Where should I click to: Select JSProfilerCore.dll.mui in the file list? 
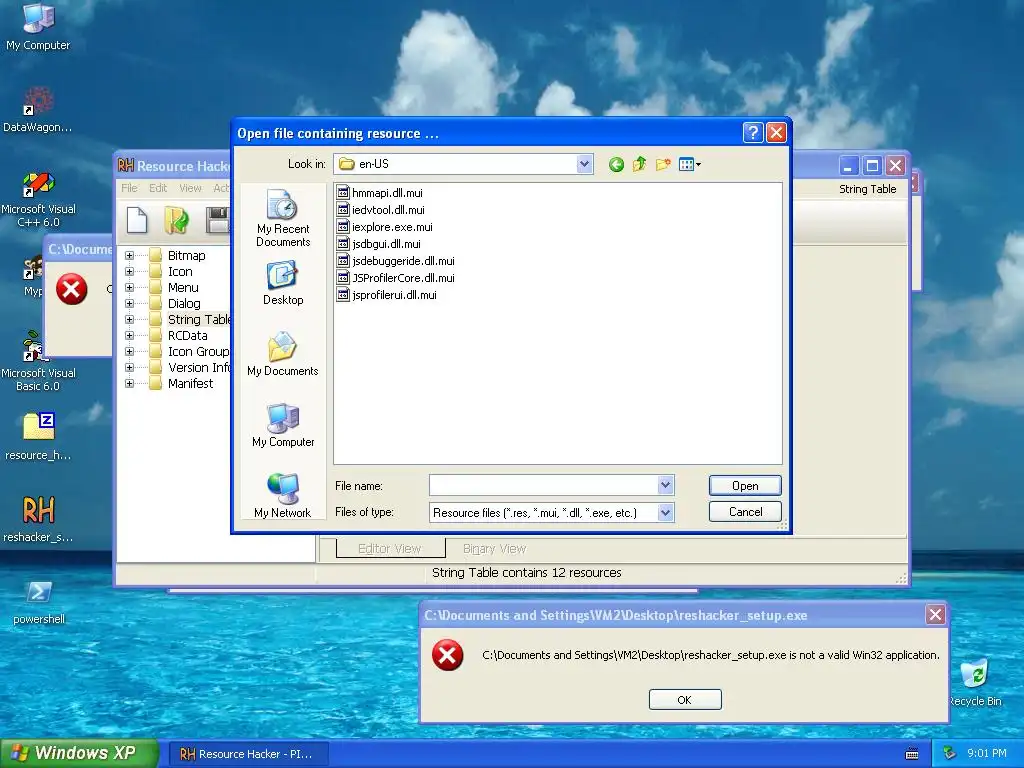396,278
